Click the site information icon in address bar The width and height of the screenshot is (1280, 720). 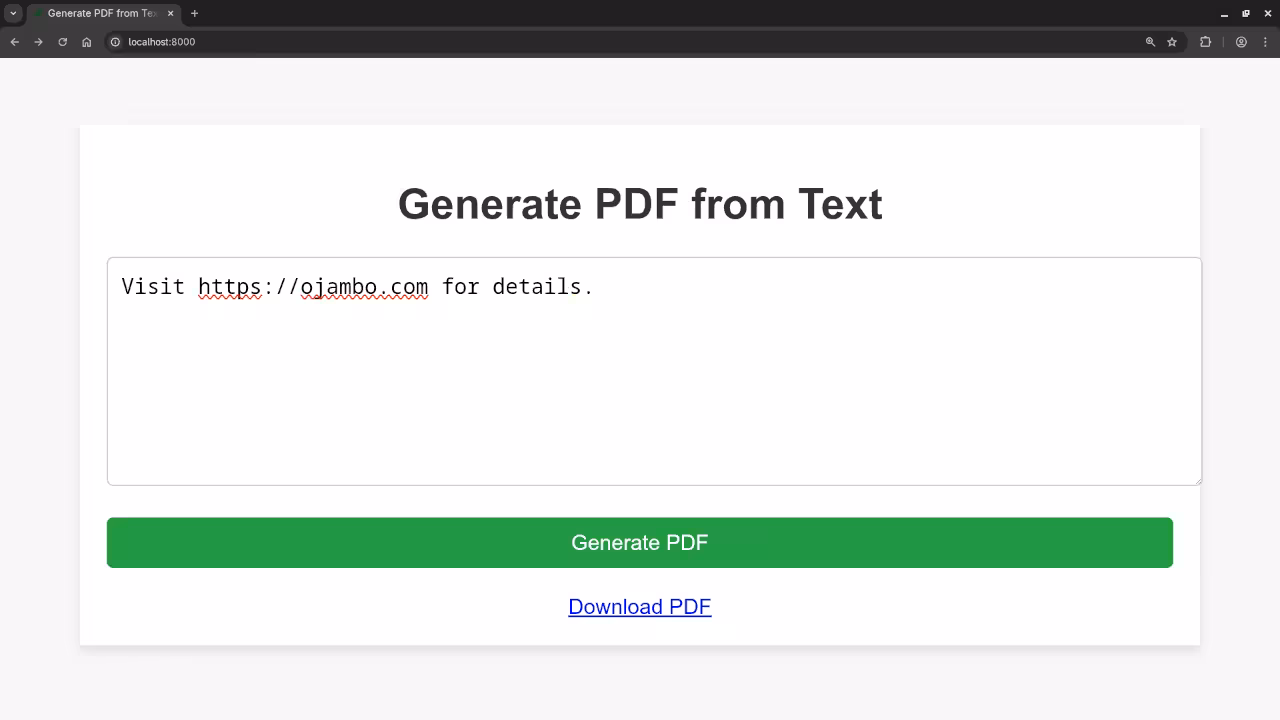click(x=115, y=42)
